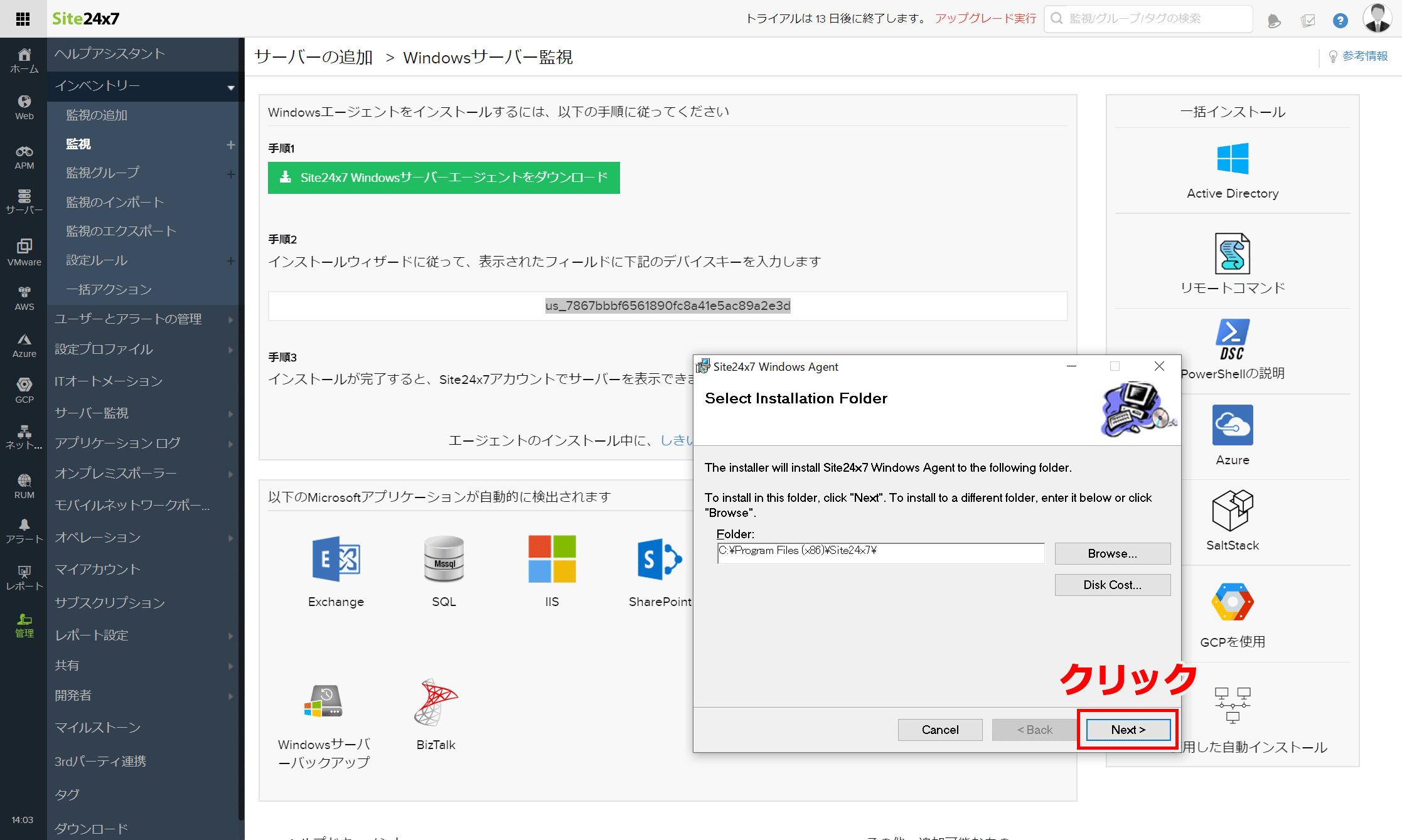Open the RUM sidebar icon
The height and width of the screenshot is (840, 1402).
[24, 486]
